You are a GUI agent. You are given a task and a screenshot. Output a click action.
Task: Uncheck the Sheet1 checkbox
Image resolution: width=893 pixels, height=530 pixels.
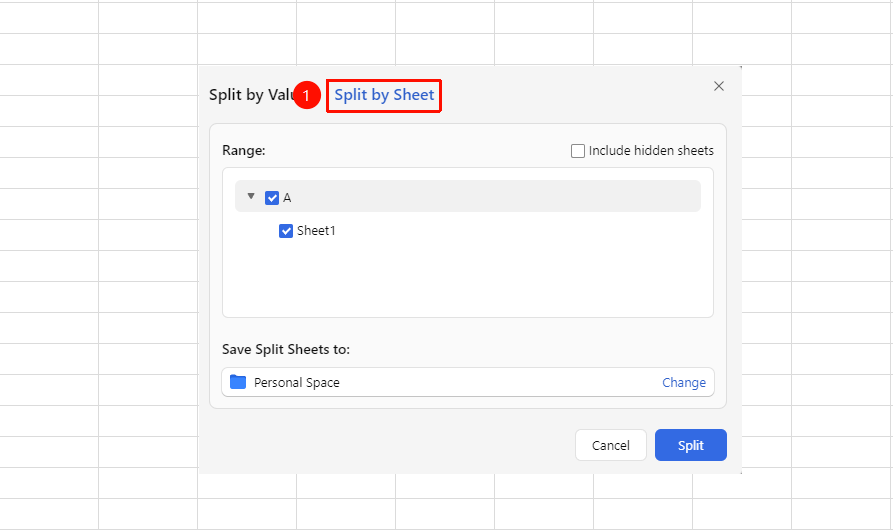coord(286,231)
